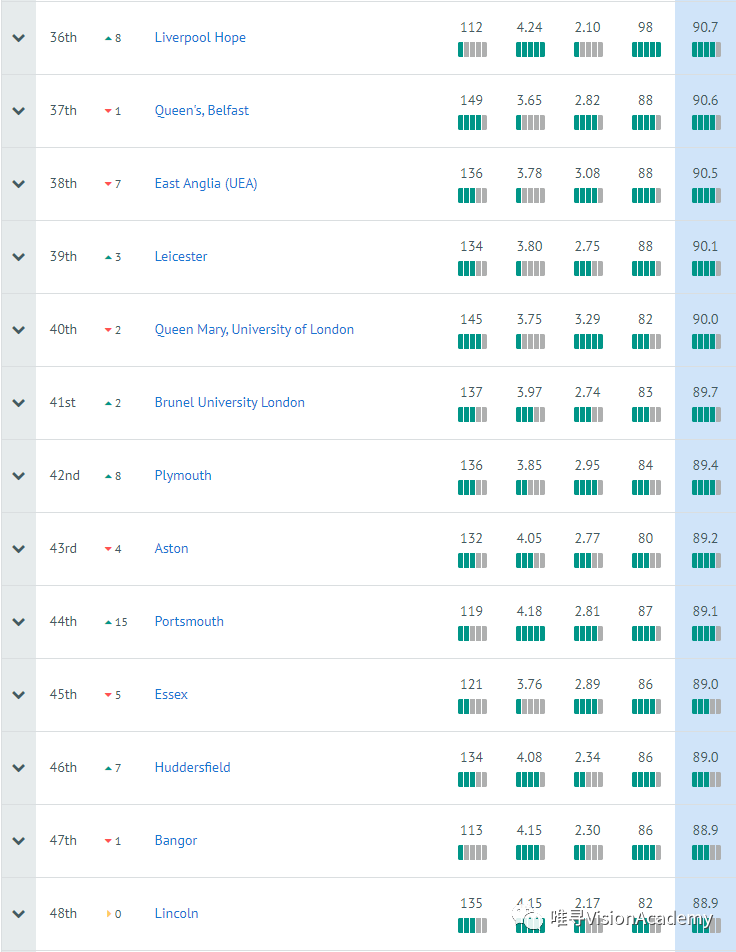Expand the Queen Mary row chevron

click(19, 330)
